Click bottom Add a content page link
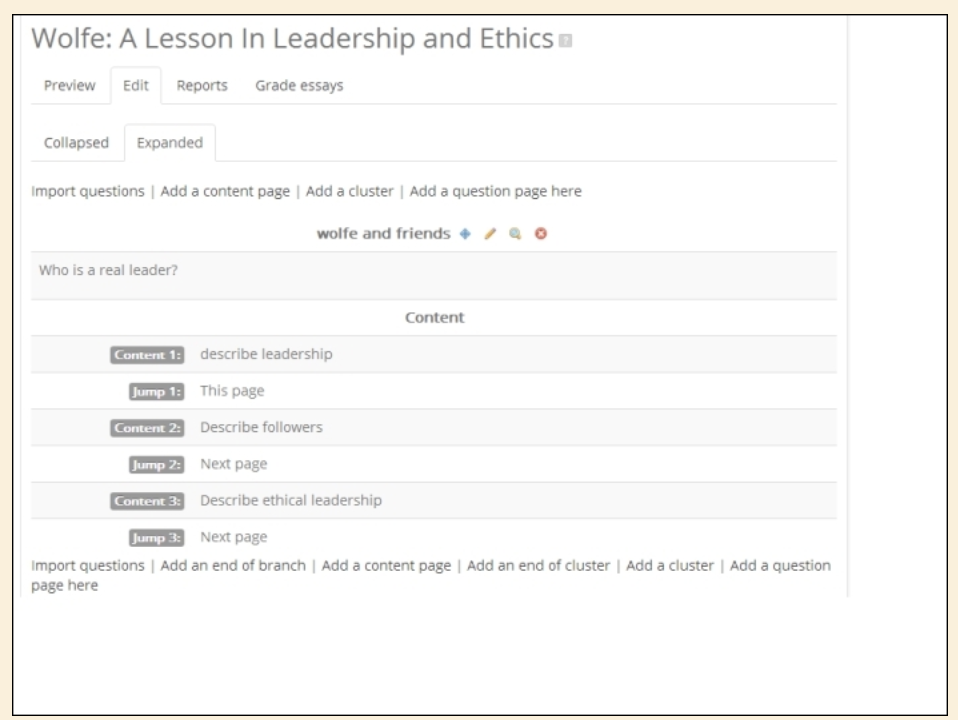The height and width of the screenshot is (720, 958). [386, 565]
